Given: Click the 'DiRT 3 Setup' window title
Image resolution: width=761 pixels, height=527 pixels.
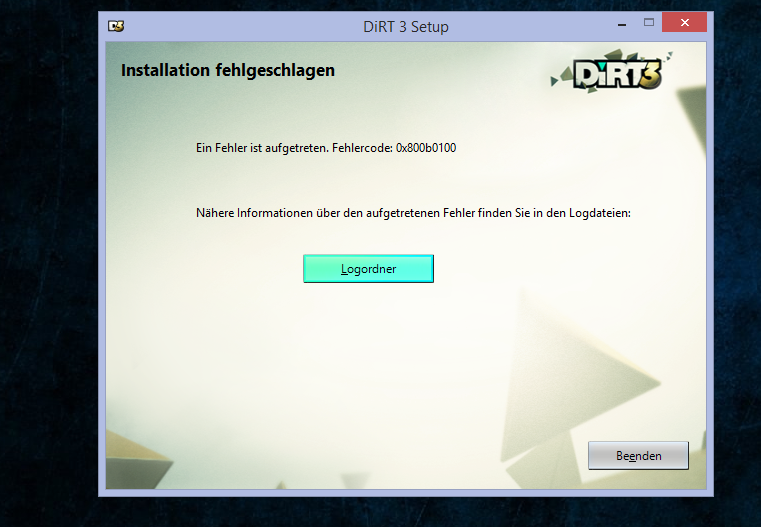Looking at the screenshot, I should pos(406,27).
